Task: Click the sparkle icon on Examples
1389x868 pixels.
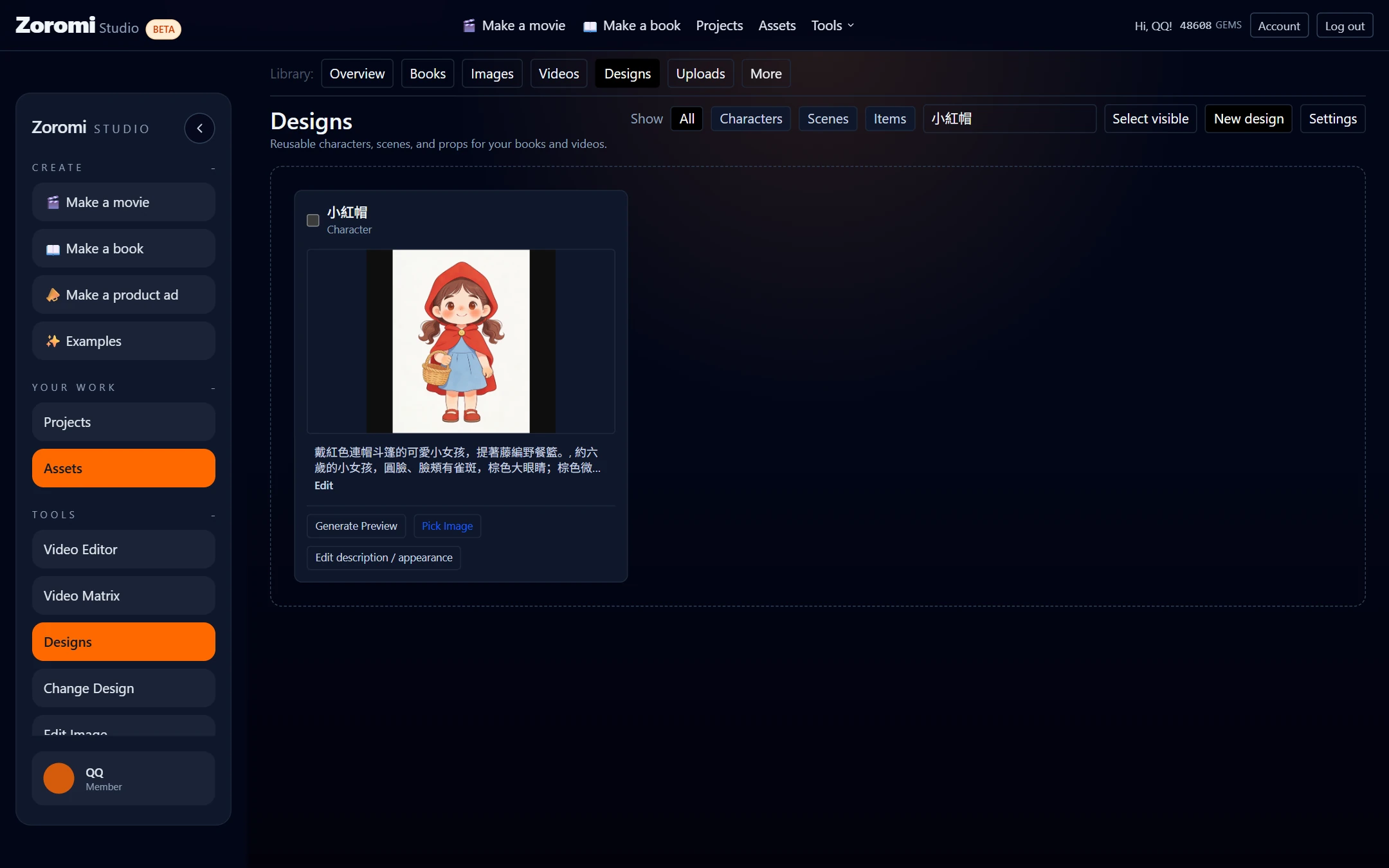Action: coord(53,341)
